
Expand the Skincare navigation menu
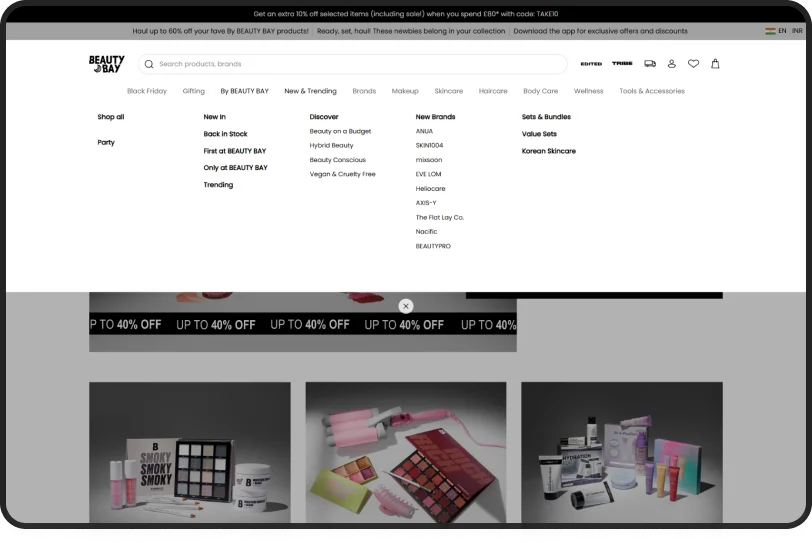[x=449, y=91]
